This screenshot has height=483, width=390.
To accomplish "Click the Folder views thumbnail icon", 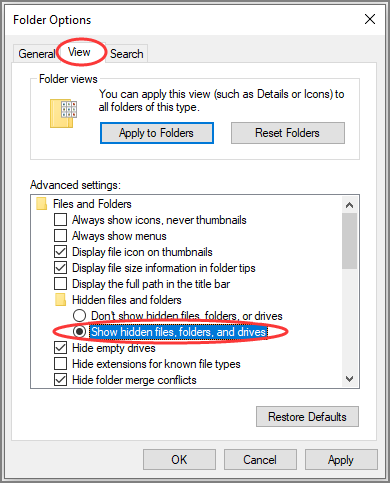I will (63, 113).
